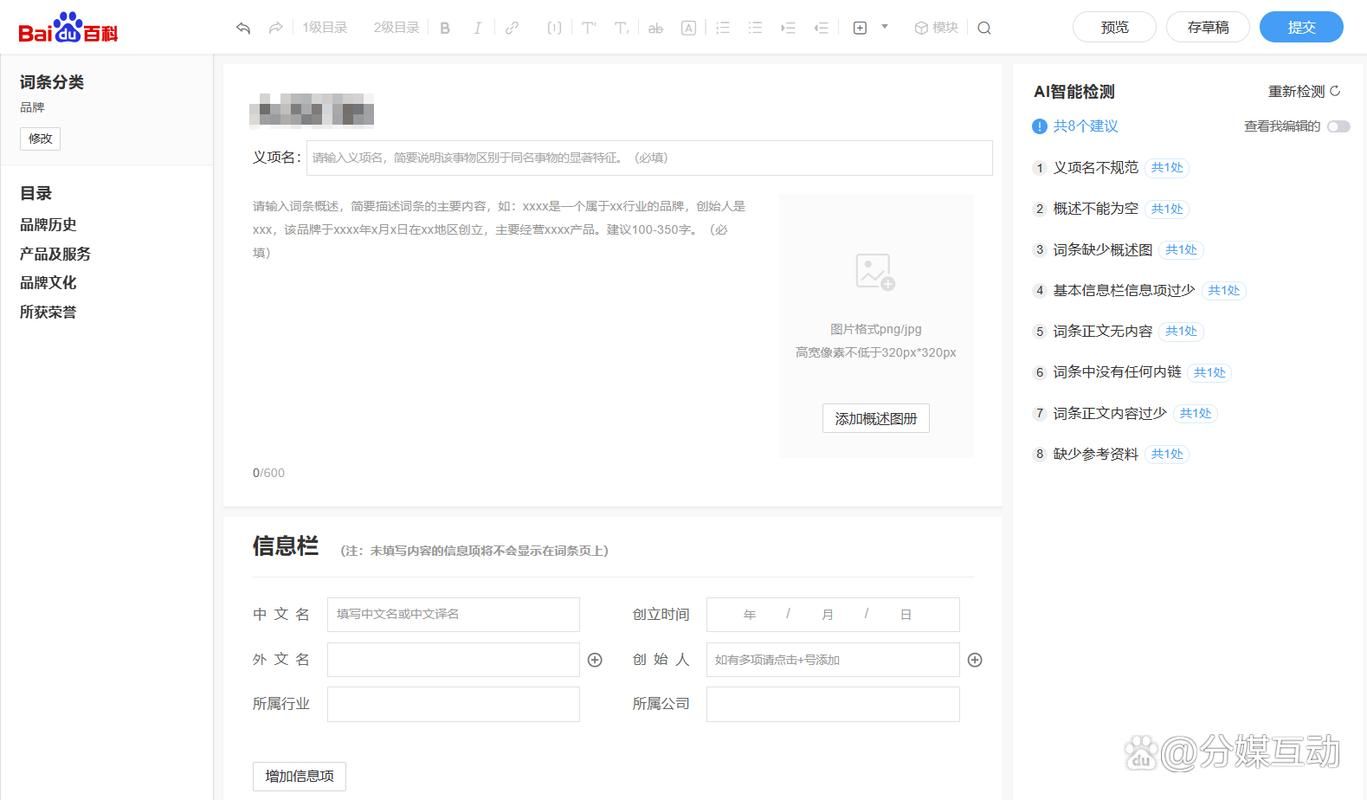
Task: Click 增加信息项 button
Action: (299, 776)
